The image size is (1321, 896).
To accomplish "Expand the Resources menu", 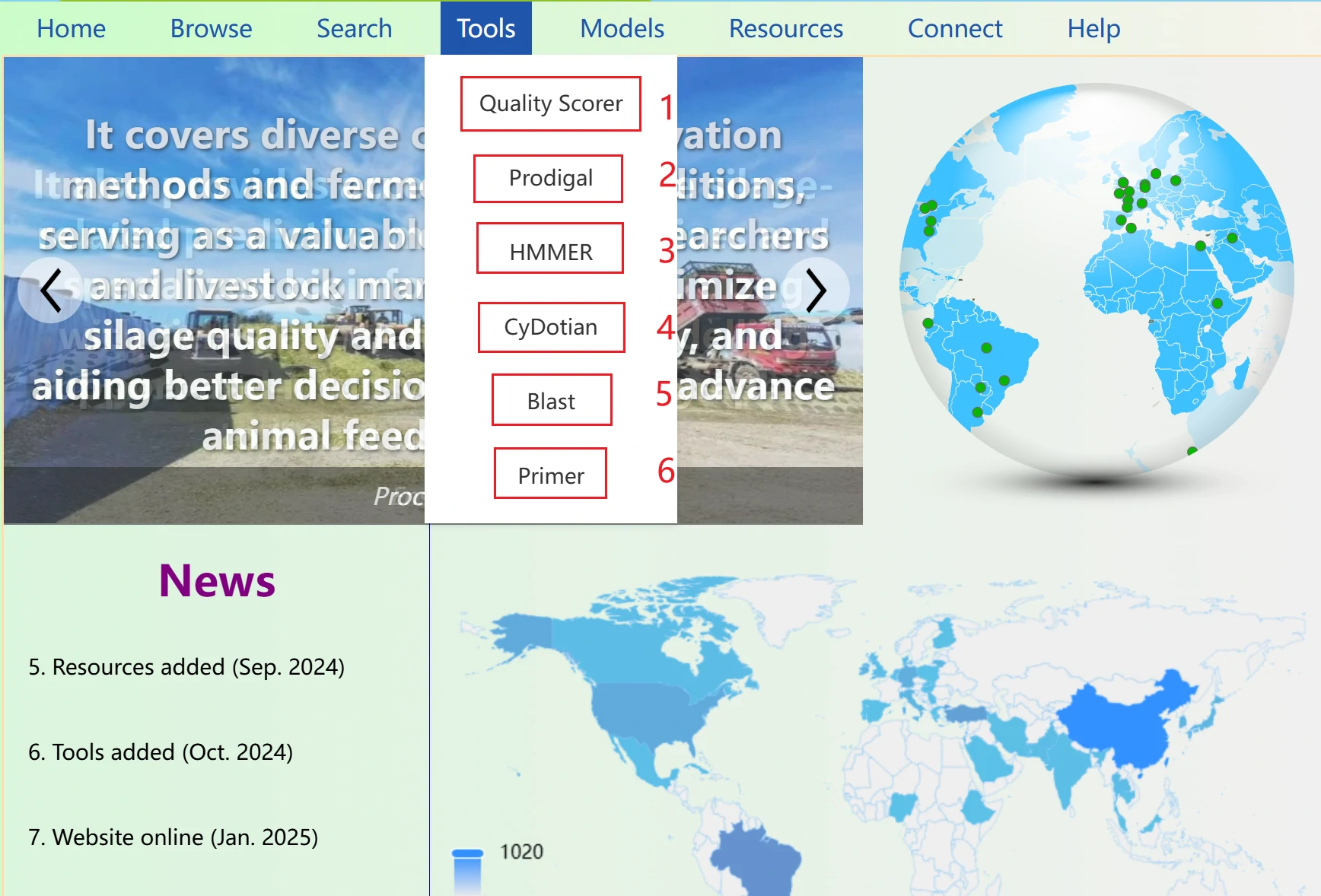I will 785,28.
